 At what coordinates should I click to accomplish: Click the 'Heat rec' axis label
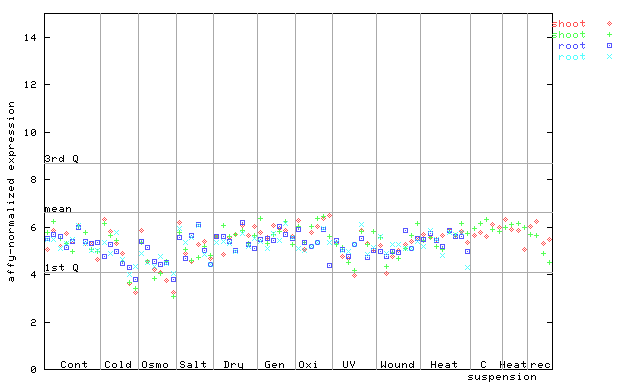point(525,364)
